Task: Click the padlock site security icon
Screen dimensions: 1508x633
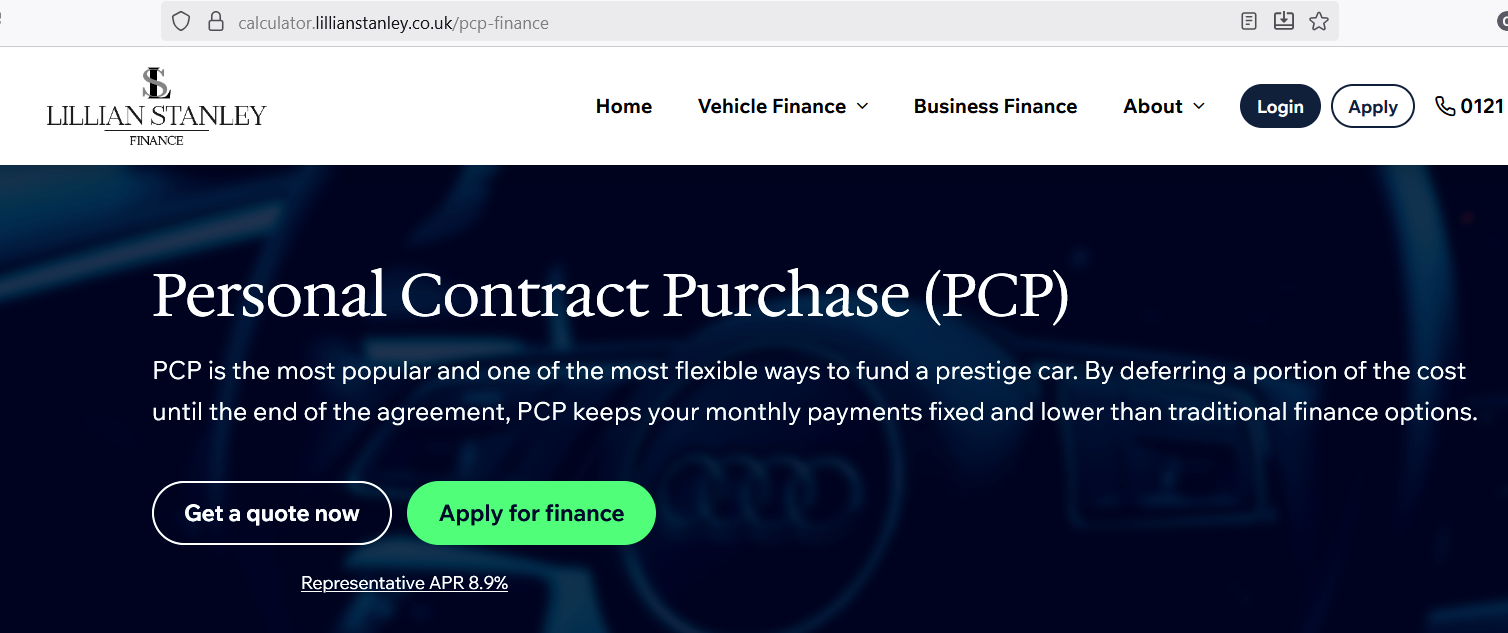Action: click(215, 22)
